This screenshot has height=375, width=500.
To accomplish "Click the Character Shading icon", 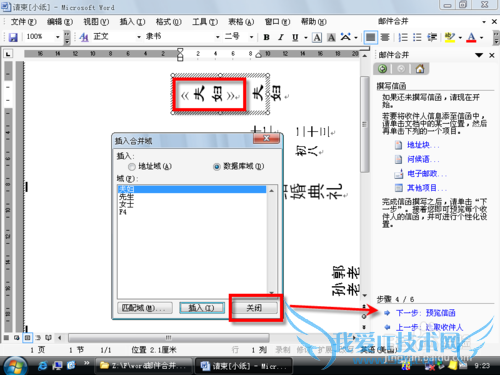I will pos(331,37).
